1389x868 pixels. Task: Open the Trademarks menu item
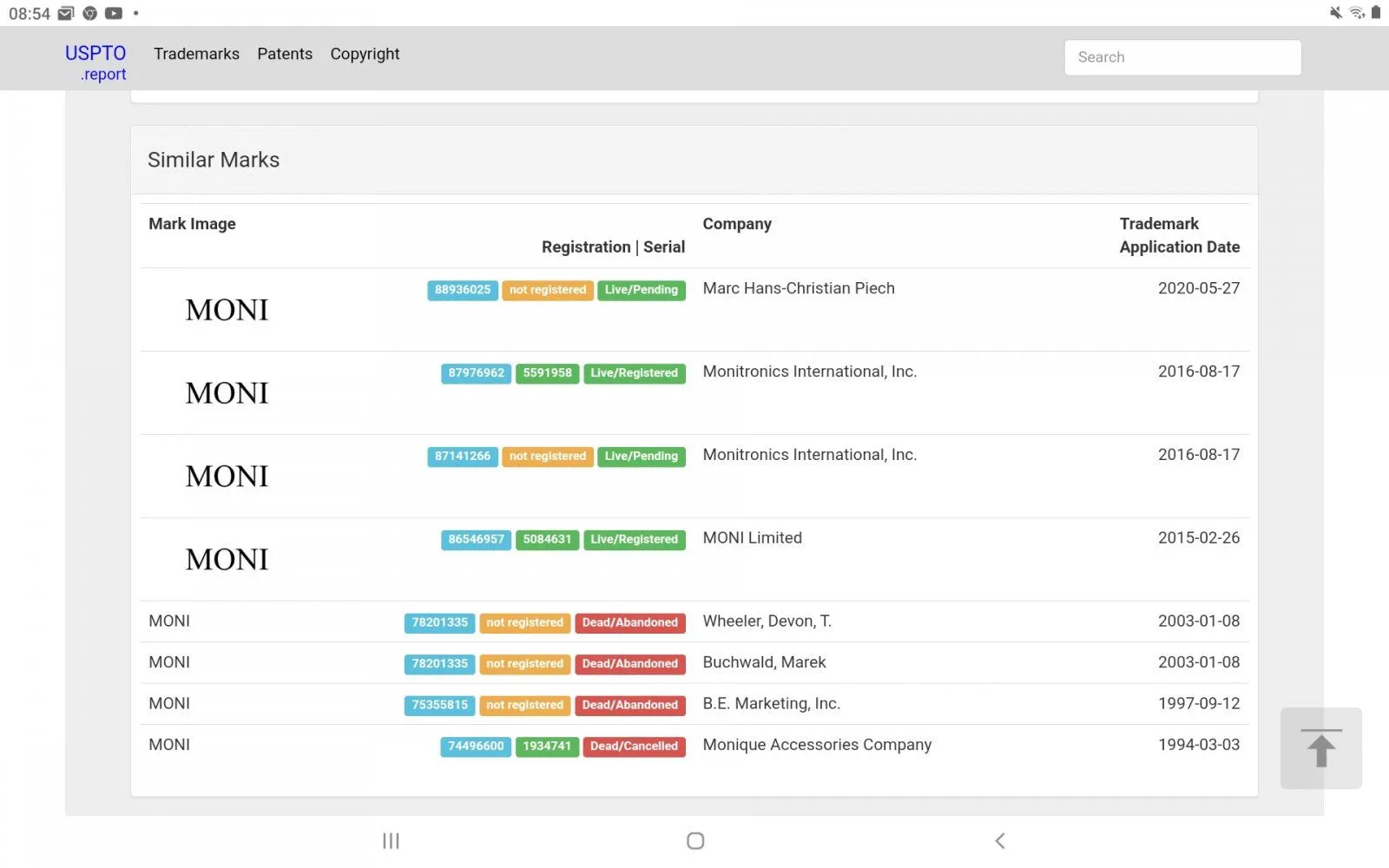coord(196,54)
